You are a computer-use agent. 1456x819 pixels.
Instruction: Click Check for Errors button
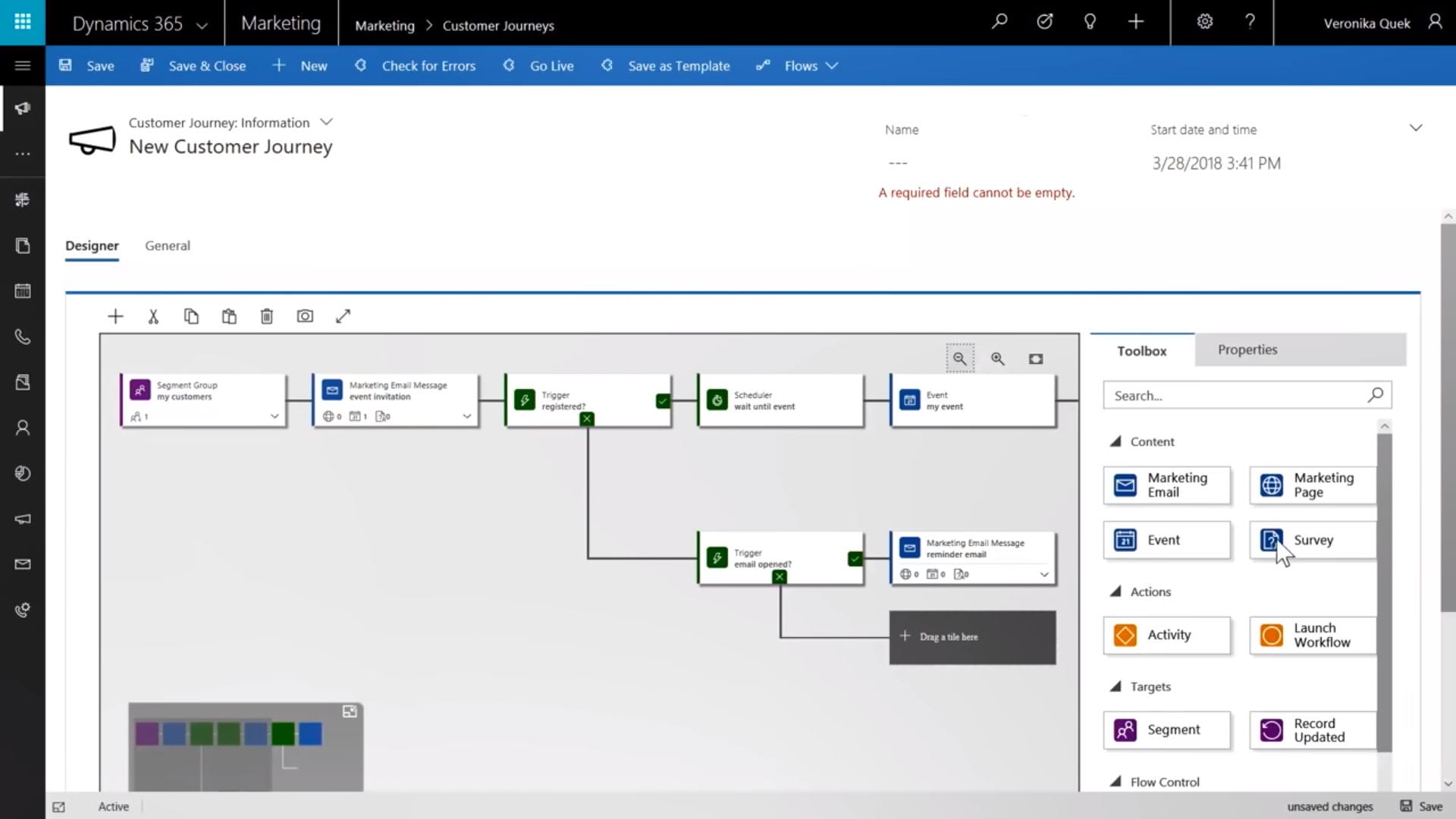pos(416,66)
